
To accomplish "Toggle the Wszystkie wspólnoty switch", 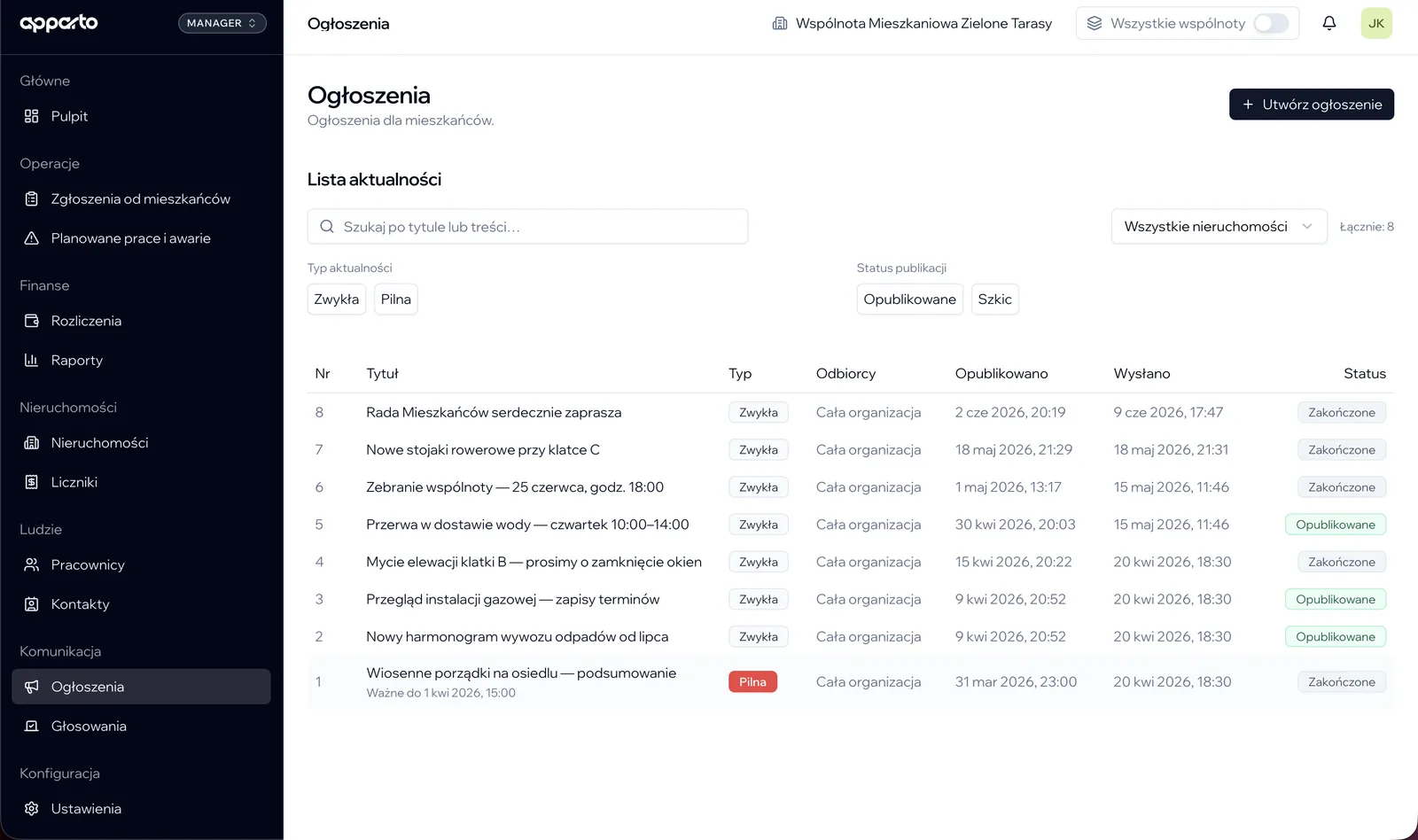I will point(1271,23).
